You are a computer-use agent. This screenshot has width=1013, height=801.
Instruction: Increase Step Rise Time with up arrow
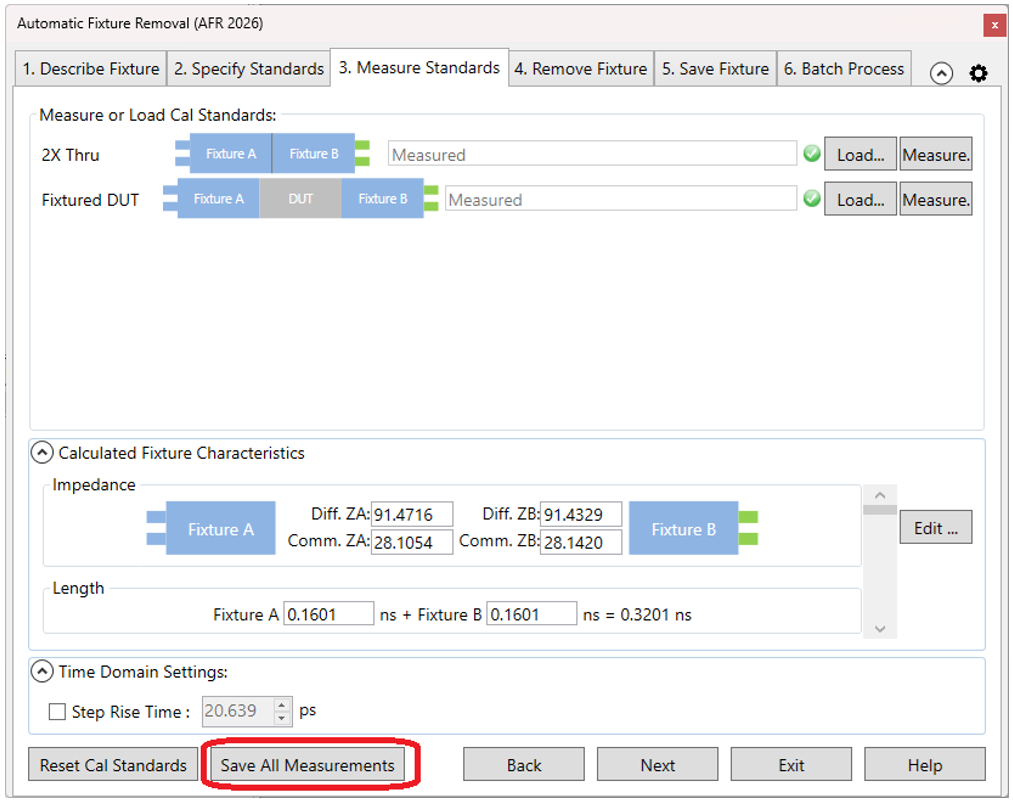282,705
